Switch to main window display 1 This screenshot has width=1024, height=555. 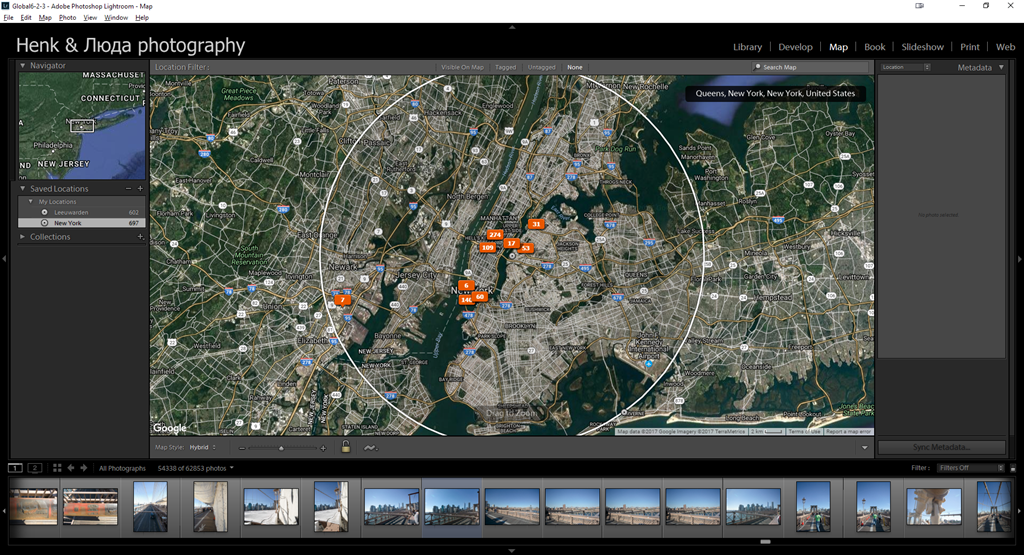tap(14, 468)
